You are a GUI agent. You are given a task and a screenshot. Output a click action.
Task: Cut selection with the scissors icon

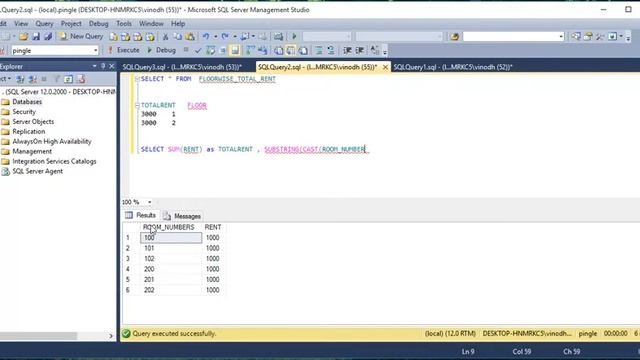click(165, 37)
